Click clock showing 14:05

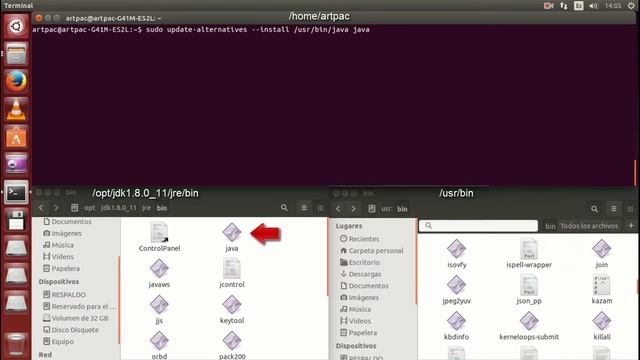[613, 5]
